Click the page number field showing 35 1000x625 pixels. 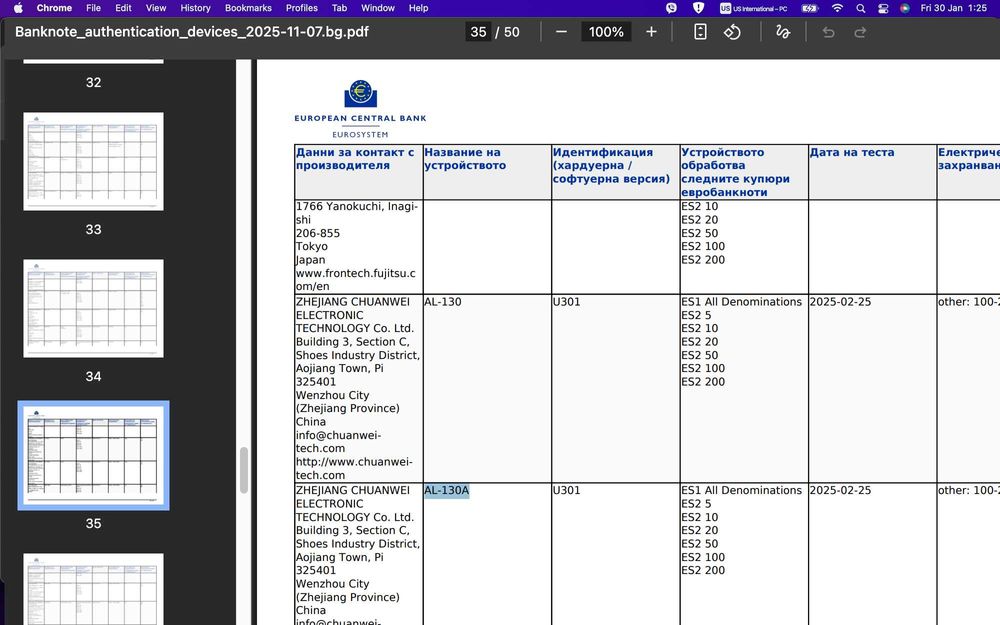478,32
